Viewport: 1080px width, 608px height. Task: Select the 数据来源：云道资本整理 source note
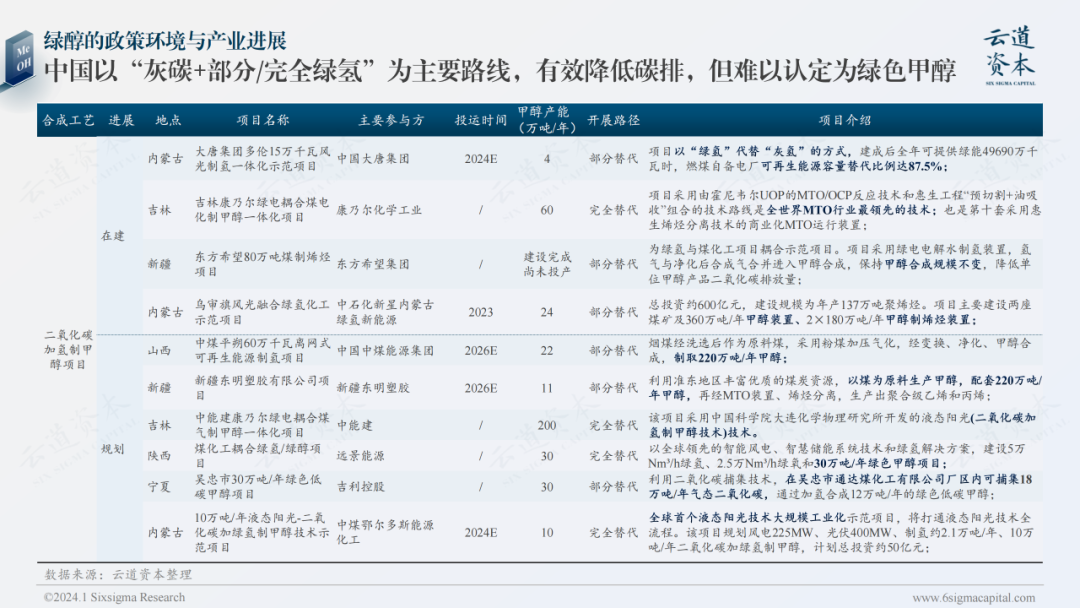click(118, 574)
